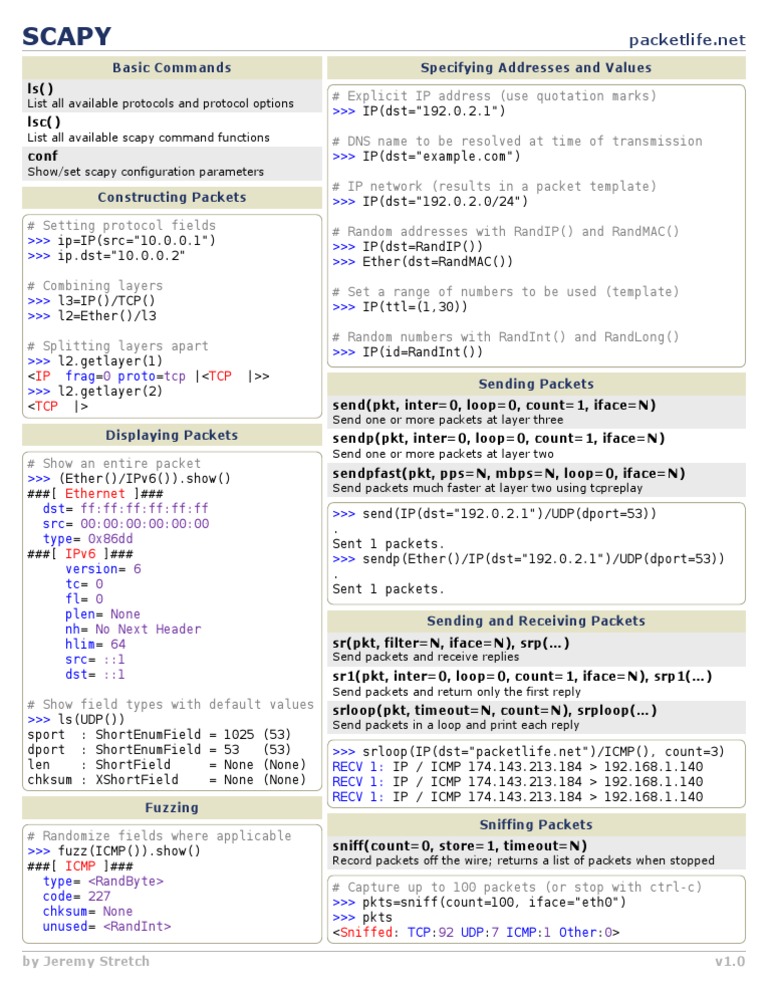
Task: Click the sendp(pkt, inter=0...) function entry
Action: pyautogui.click(x=537, y=446)
